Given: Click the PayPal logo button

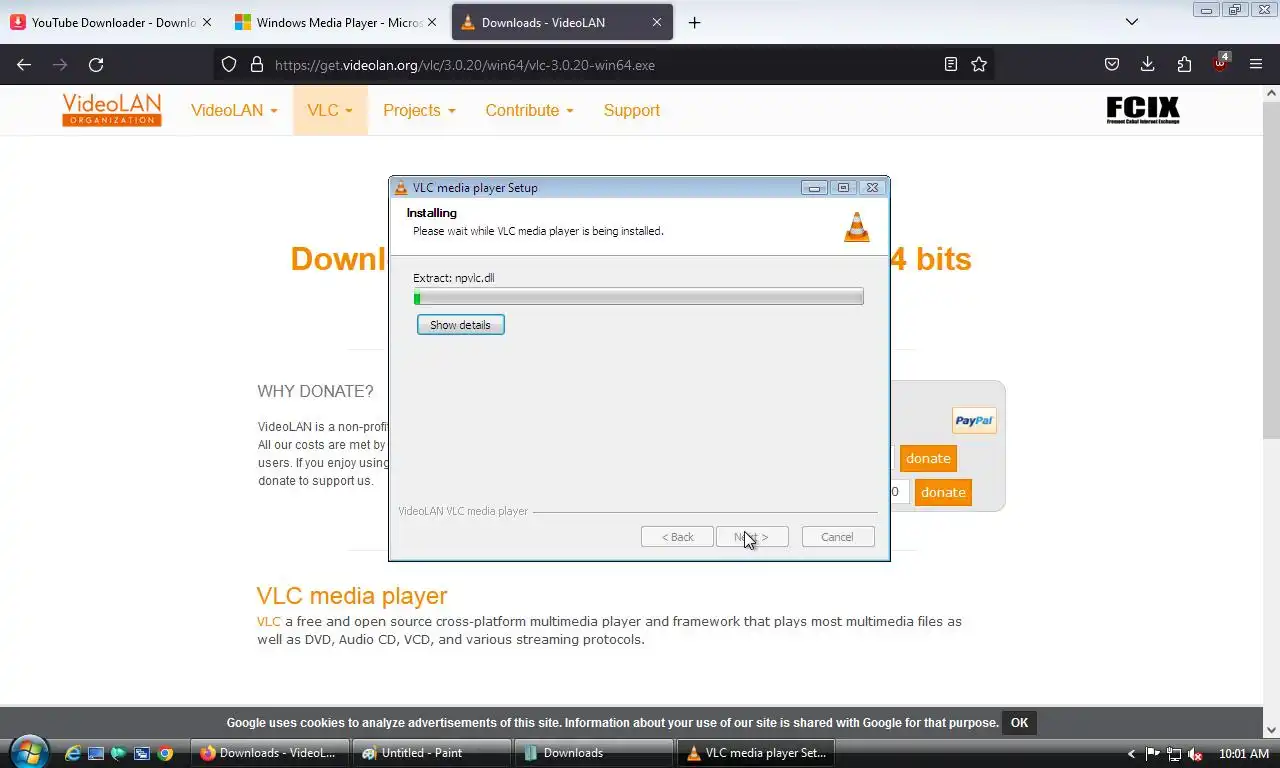Looking at the screenshot, I should [x=974, y=420].
